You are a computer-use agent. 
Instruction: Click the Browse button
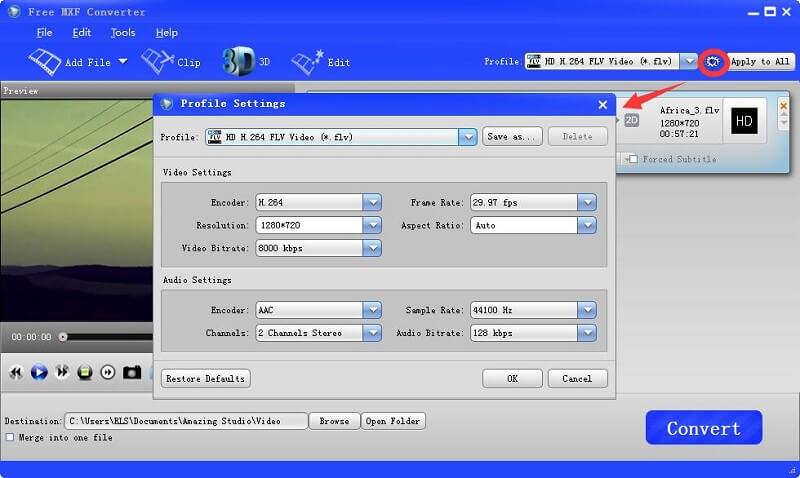[x=334, y=421]
